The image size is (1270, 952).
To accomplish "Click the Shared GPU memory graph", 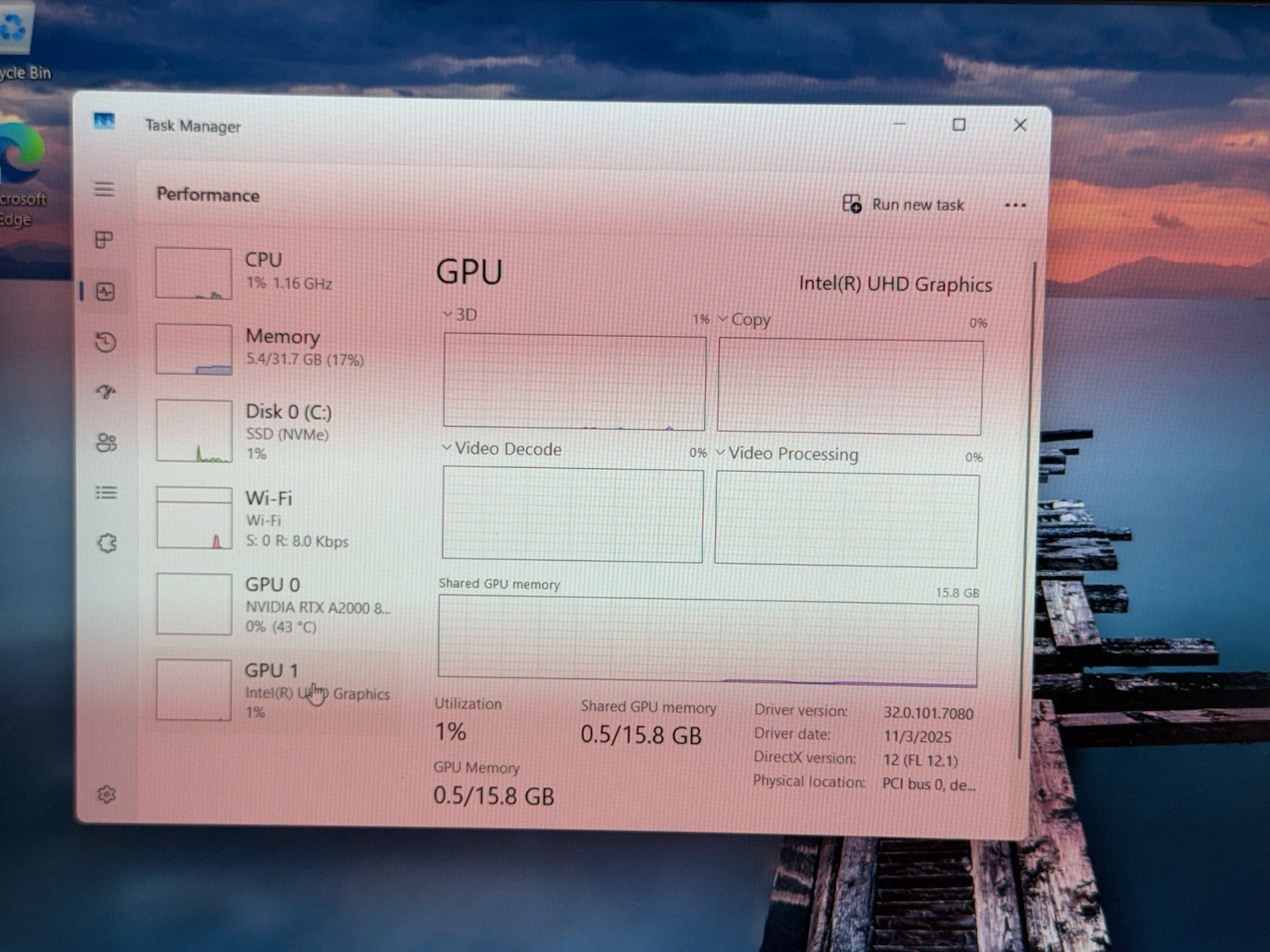I will tap(707, 642).
